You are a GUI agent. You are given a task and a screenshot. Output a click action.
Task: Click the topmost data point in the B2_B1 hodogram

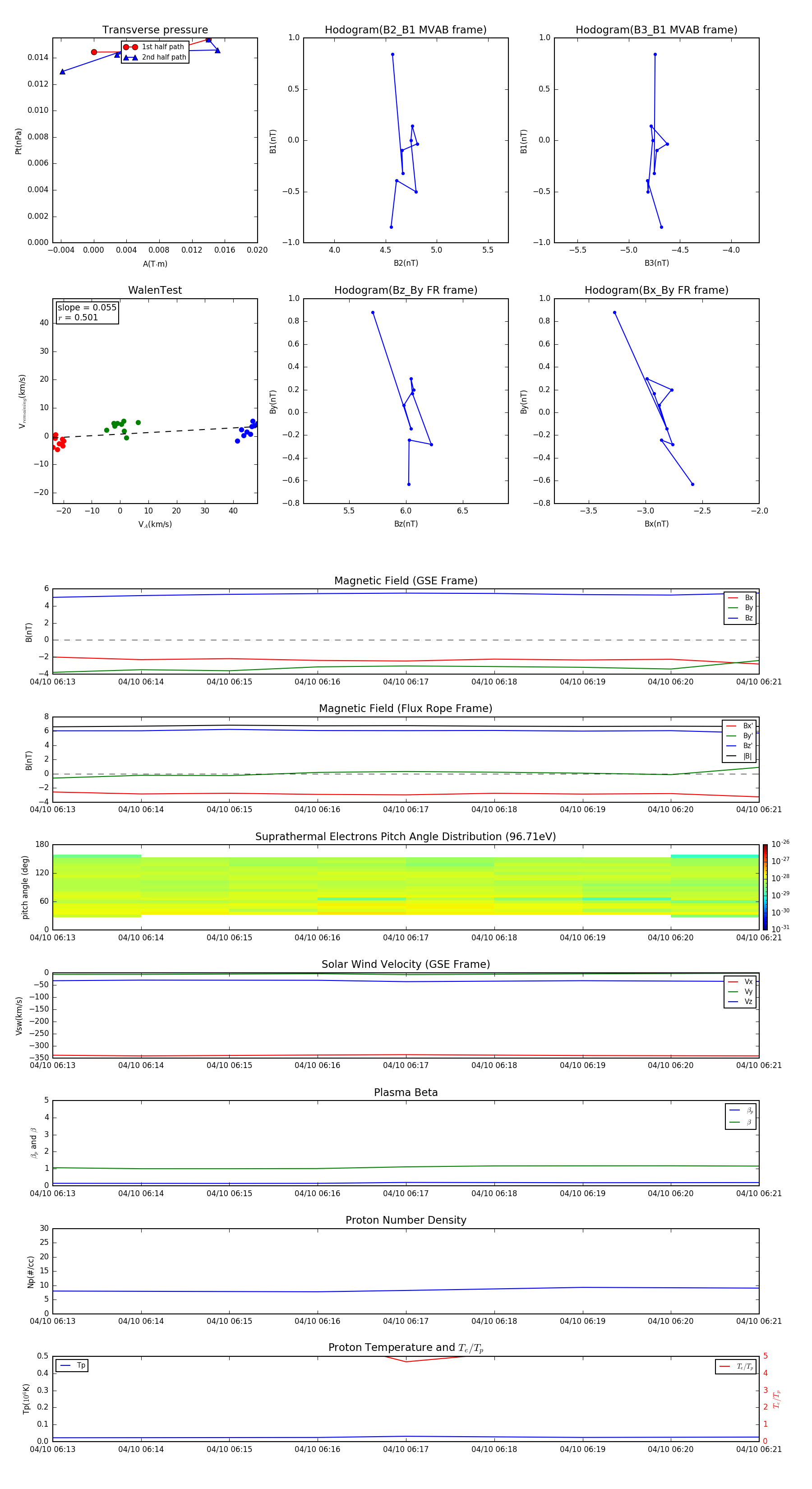point(392,54)
